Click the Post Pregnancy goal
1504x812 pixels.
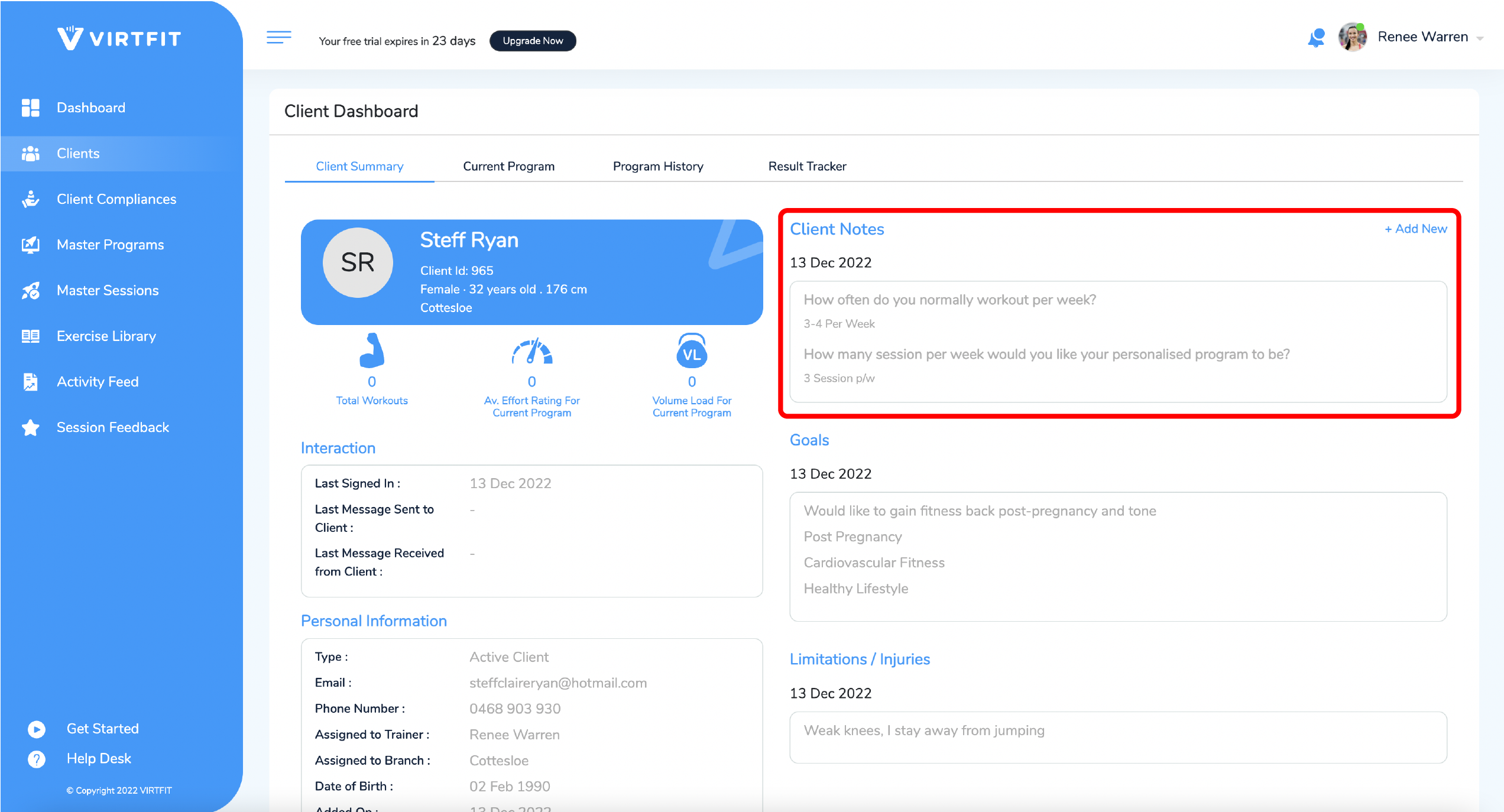(x=853, y=537)
